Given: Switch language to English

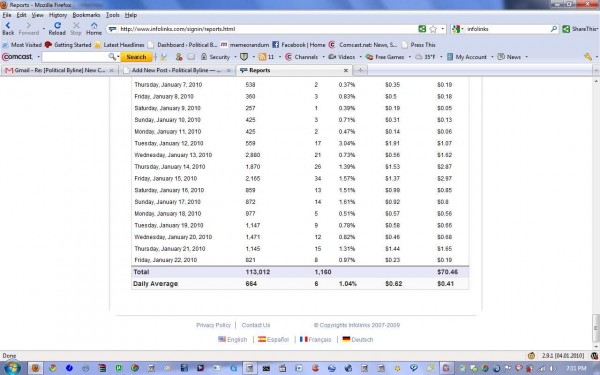Looking at the screenshot, I should pyautogui.click(x=233, y=339).
